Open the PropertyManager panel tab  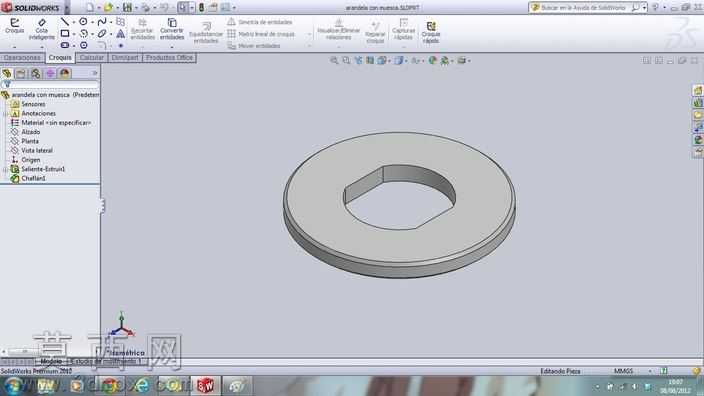(x=21, y=73)
